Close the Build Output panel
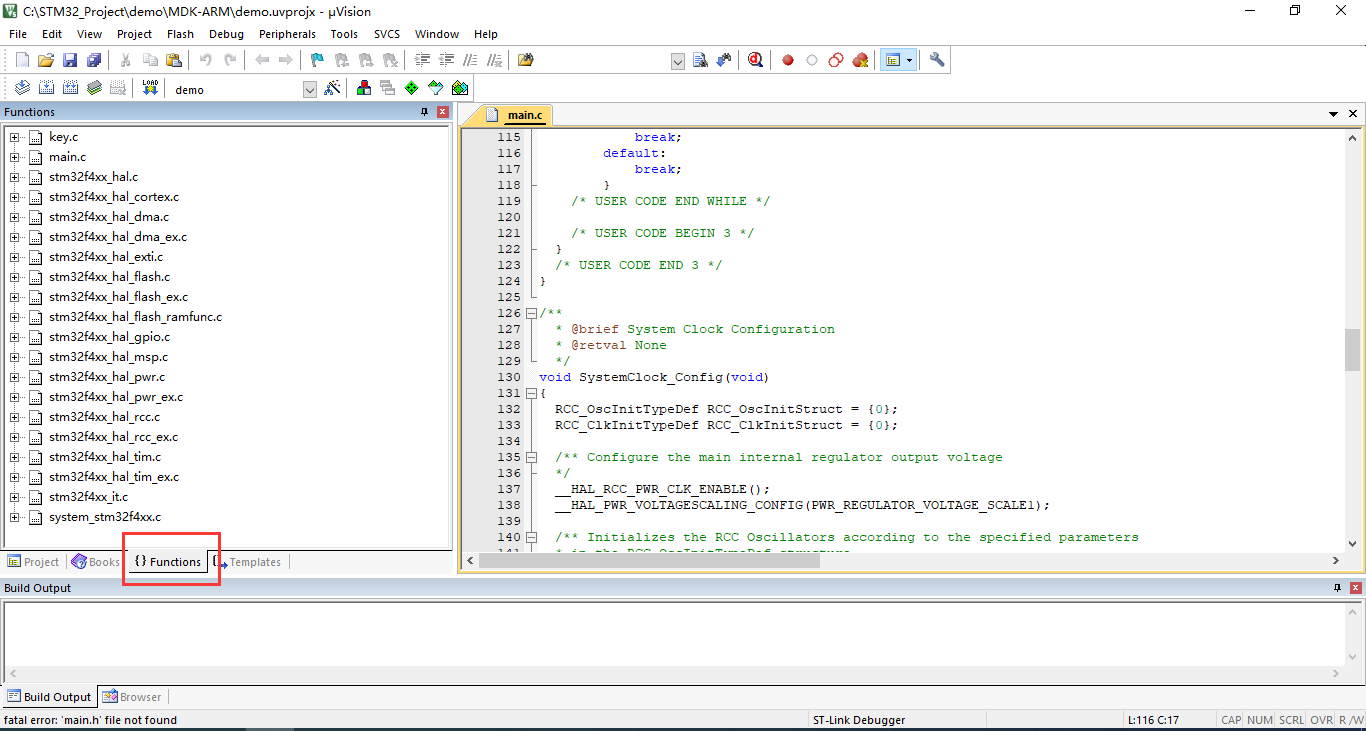Viewport: 1366px width, 731px height. pos(1355,588)
